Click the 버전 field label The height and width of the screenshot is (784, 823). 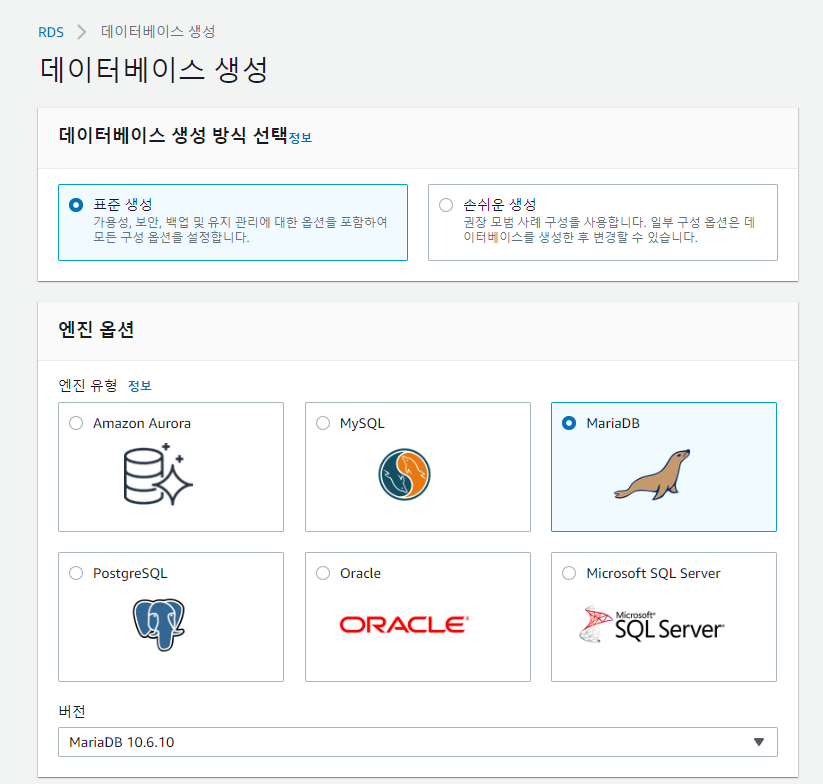coord(72,712)
